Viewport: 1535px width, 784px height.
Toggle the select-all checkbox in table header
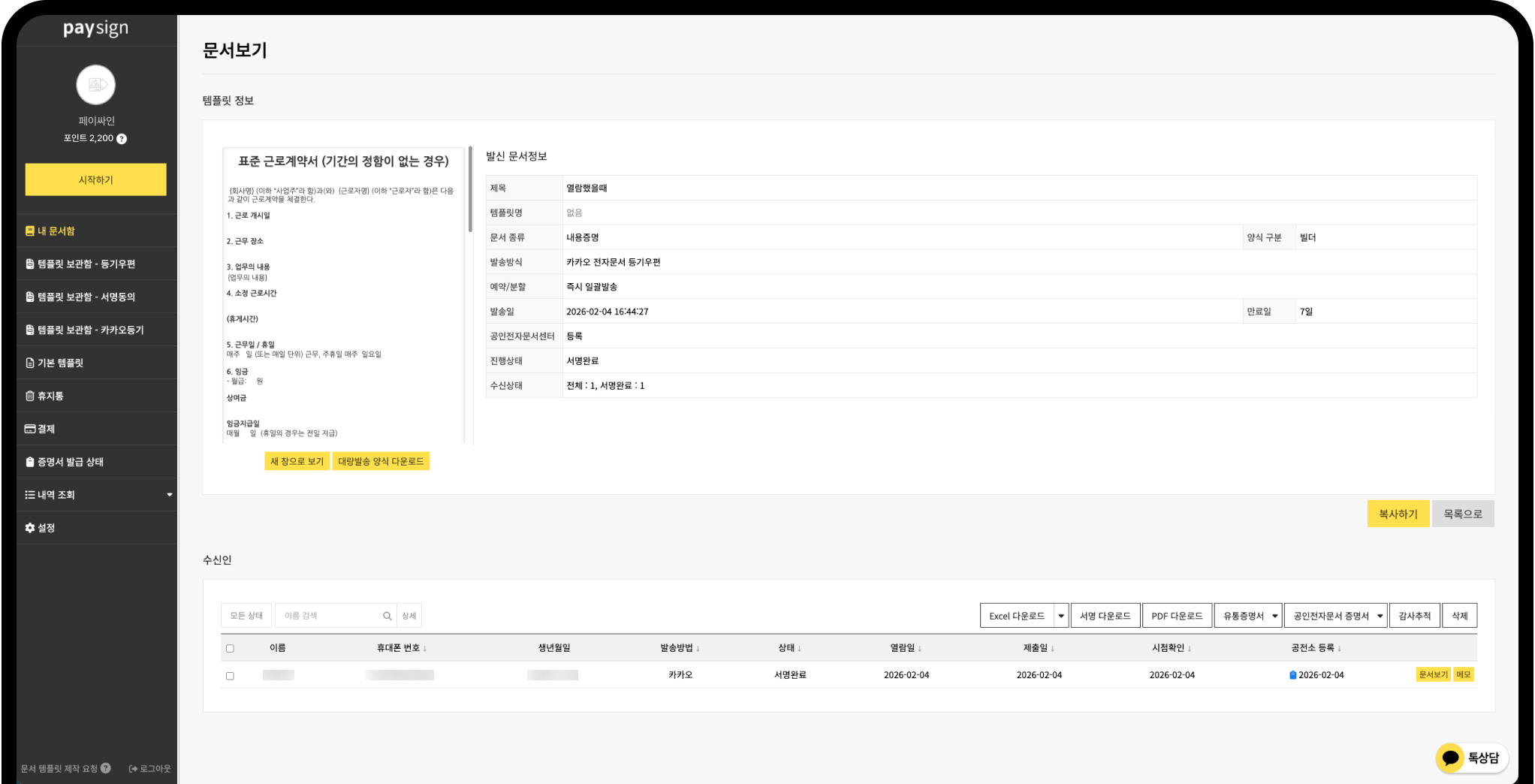(230, 648)
